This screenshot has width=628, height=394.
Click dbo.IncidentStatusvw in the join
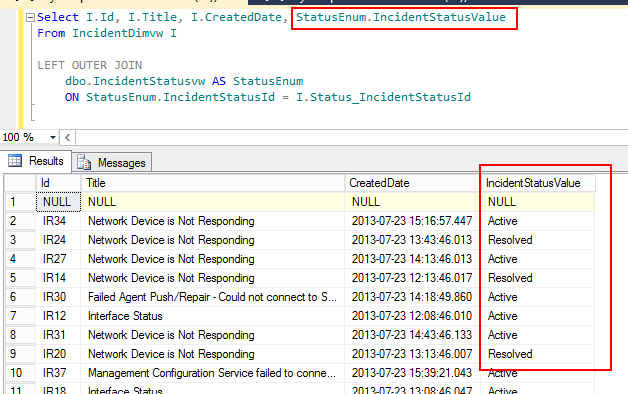click(x=135, y=81)
